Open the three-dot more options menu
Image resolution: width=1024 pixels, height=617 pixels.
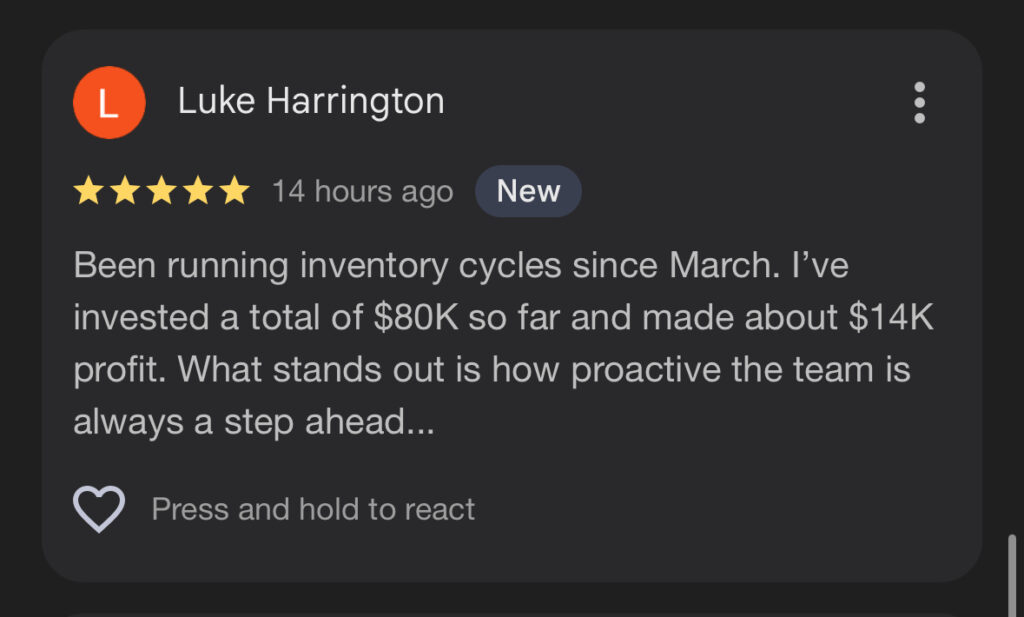[x=919, y=102]
